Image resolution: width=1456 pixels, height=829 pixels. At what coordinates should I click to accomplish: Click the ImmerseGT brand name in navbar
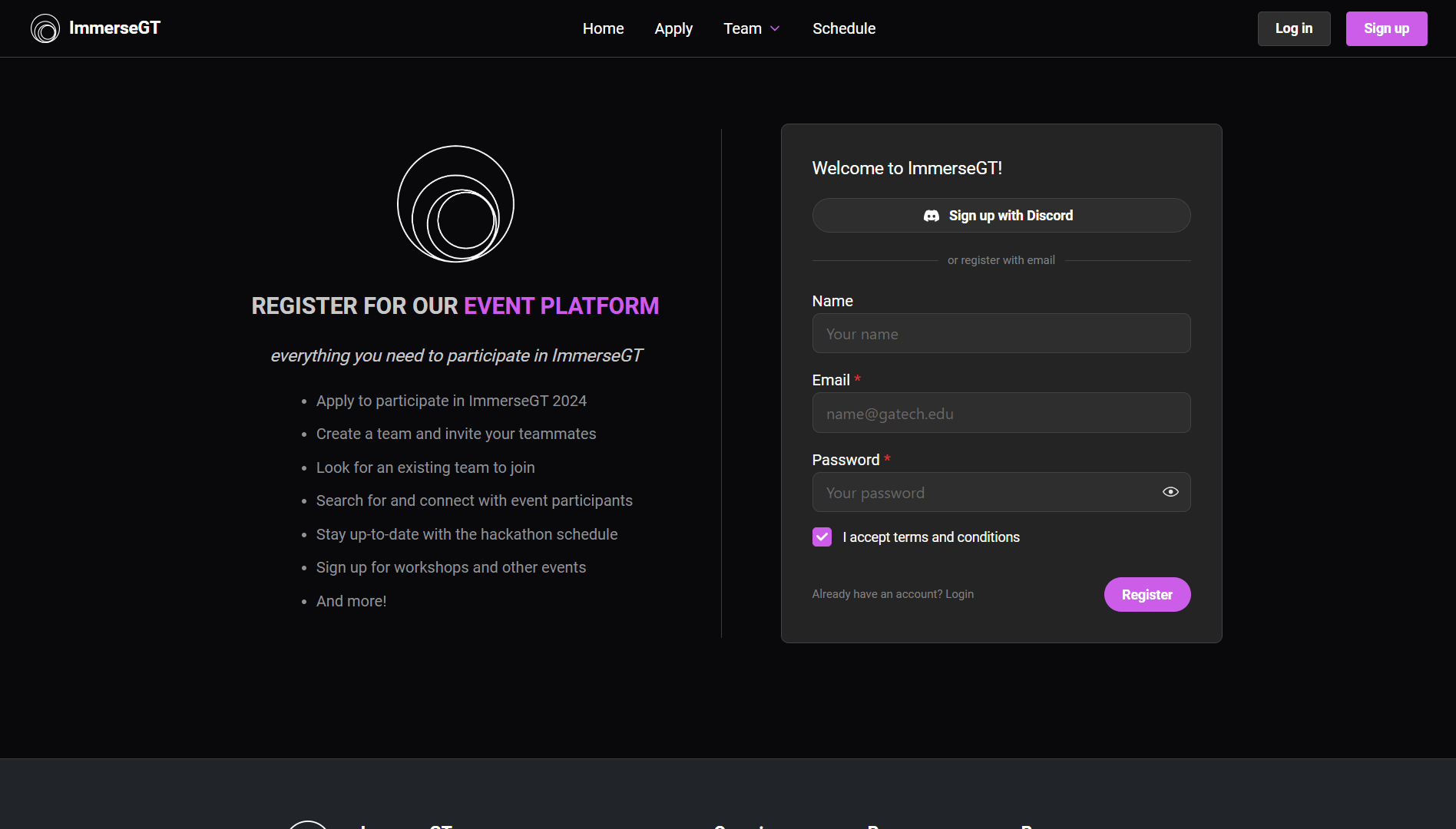coord(114,28)
